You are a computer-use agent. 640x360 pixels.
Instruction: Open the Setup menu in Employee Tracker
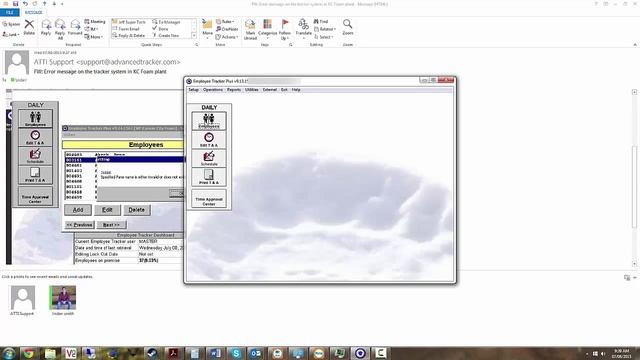pyautogui.click(x=193, y=89)
